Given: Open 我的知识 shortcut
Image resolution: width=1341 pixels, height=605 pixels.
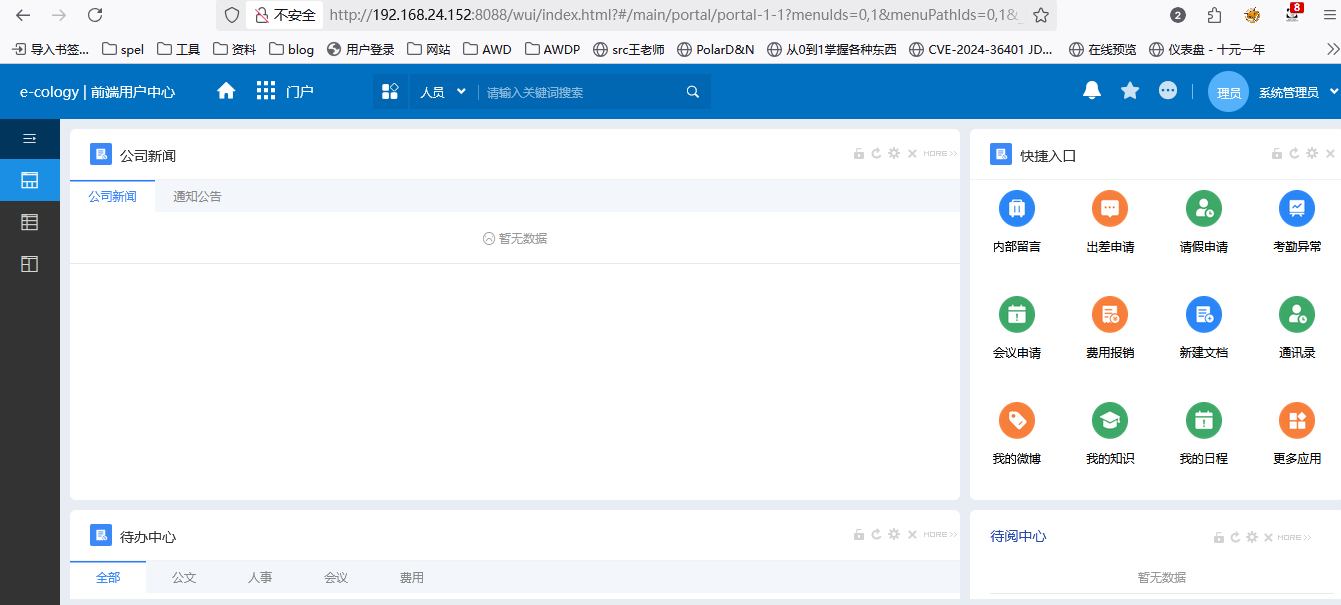Looking at the screenshot, I should [1110, 434].
